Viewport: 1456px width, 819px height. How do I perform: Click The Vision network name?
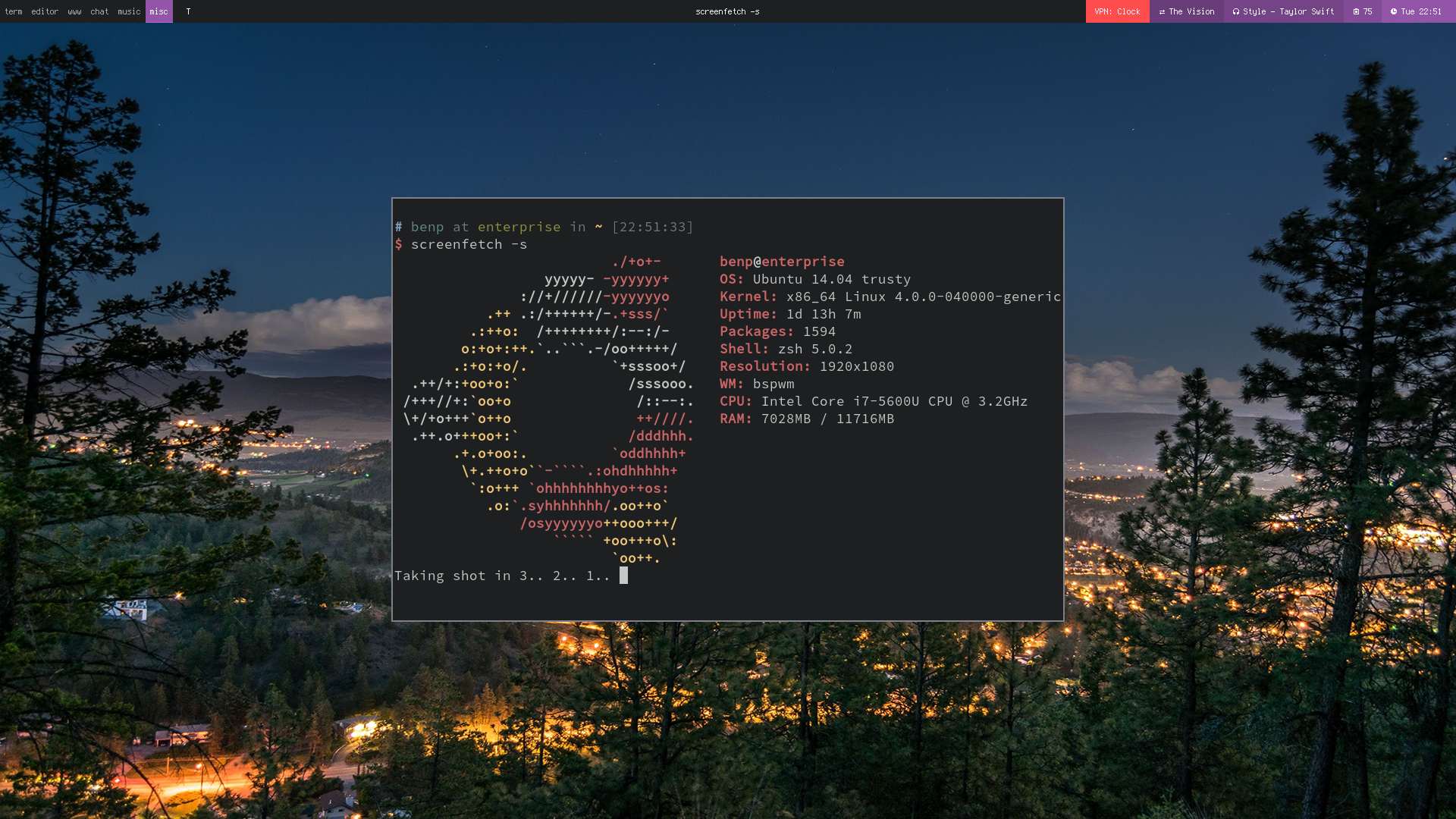1191,11
